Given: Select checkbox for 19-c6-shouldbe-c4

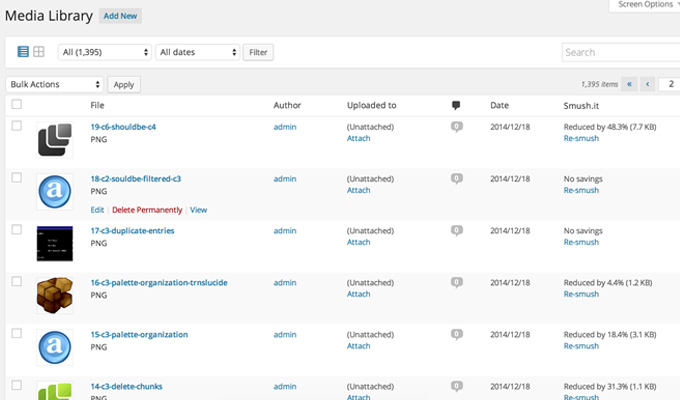Looking at the screenshot, I should [x=16, y=126].
